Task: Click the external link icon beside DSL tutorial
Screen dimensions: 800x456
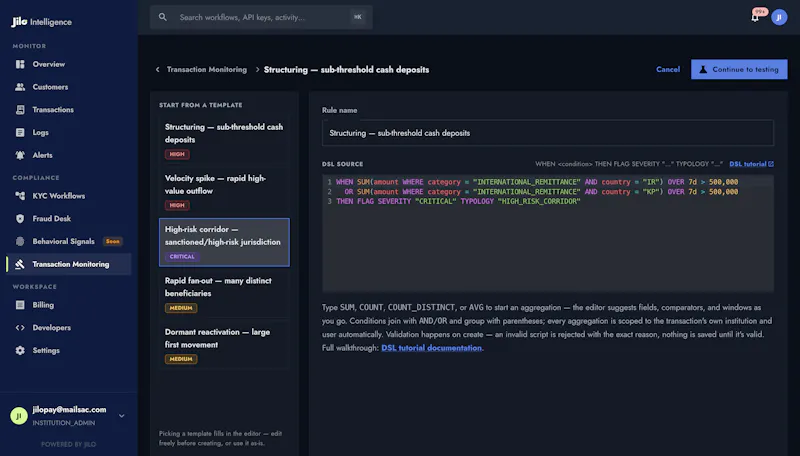Action: pyautogui.click(x=771, y=164)
